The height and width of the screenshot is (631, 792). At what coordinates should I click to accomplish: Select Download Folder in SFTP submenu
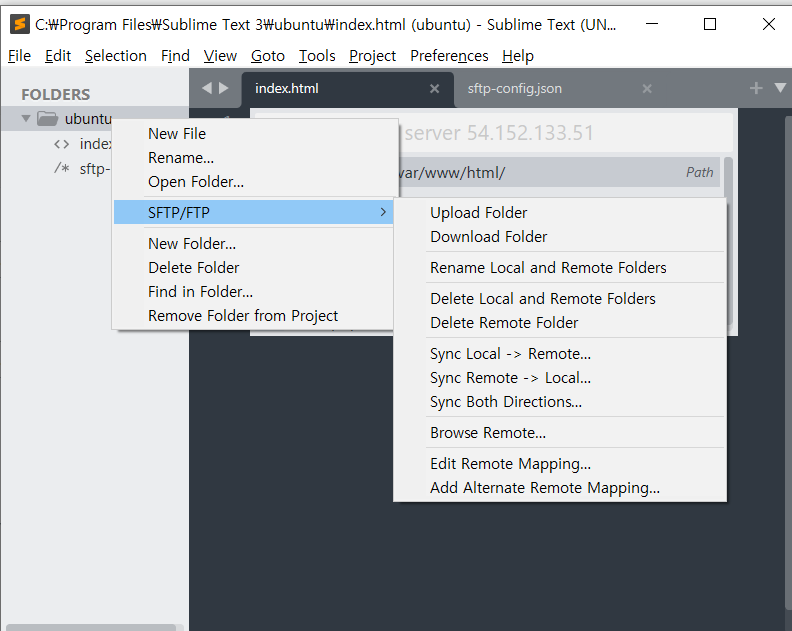560,236
